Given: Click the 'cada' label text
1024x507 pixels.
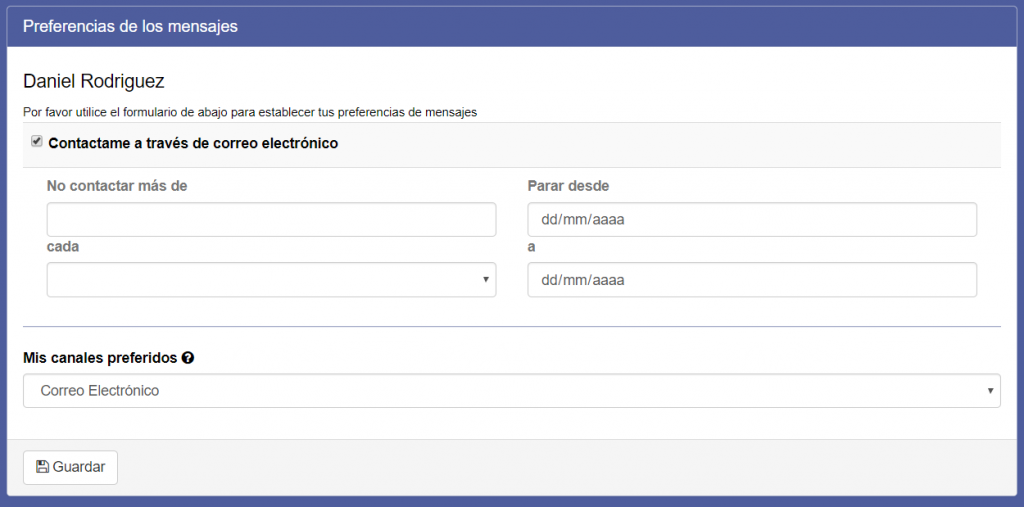Looking at the screenshot, I should [x=63, y=247].
